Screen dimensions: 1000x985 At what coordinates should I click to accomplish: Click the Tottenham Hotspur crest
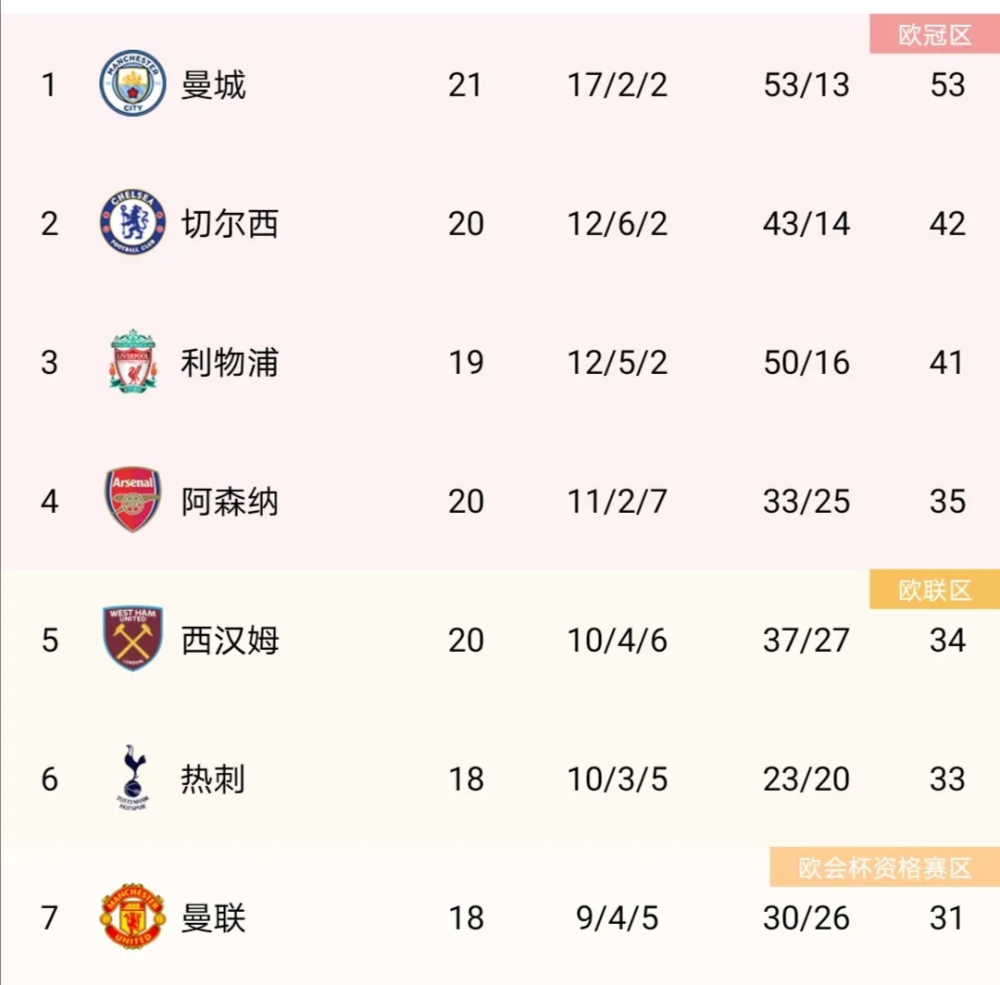coord(133,777)
